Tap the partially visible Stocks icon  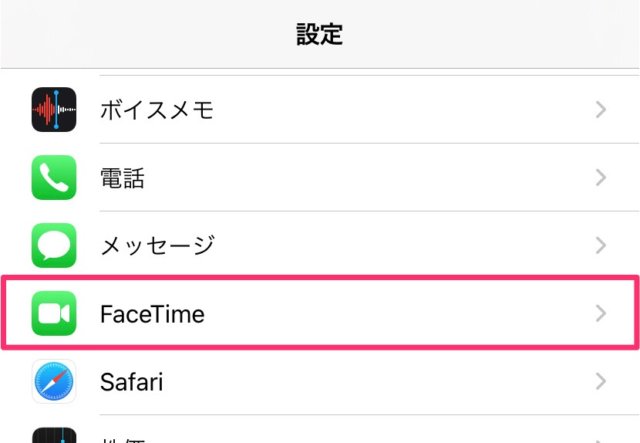point(54,435)
